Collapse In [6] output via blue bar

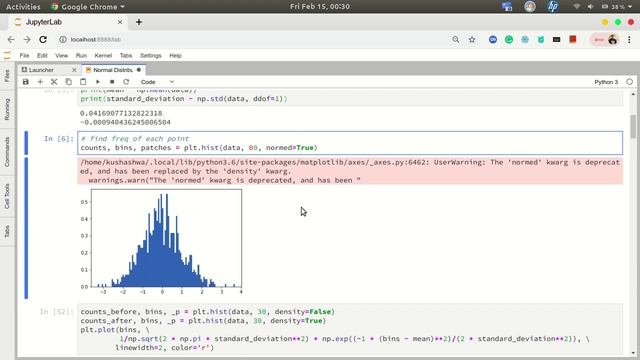(26, 228)
